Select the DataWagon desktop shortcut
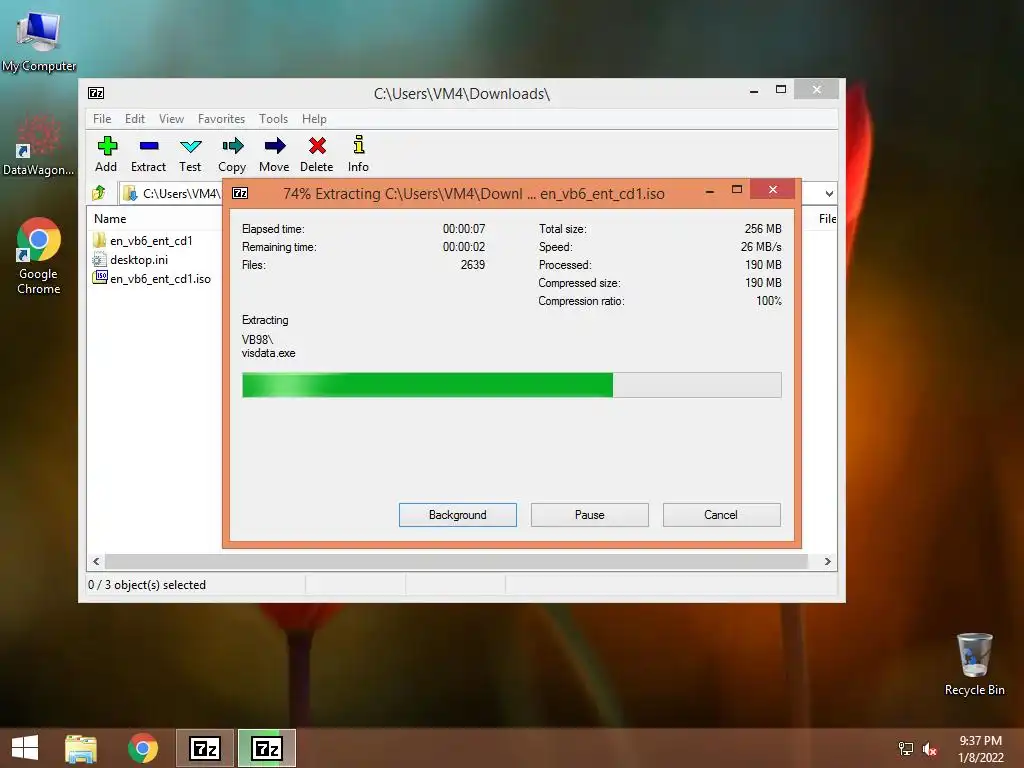Image resolution: width=1024 pixels, height=768 pixels. click(39, 146)
